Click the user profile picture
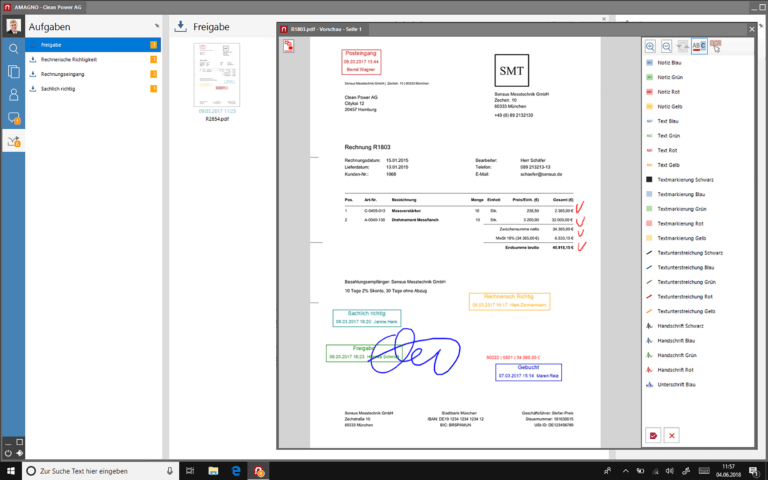This screenshot has height=480, width=768. (x=13, y=24)
